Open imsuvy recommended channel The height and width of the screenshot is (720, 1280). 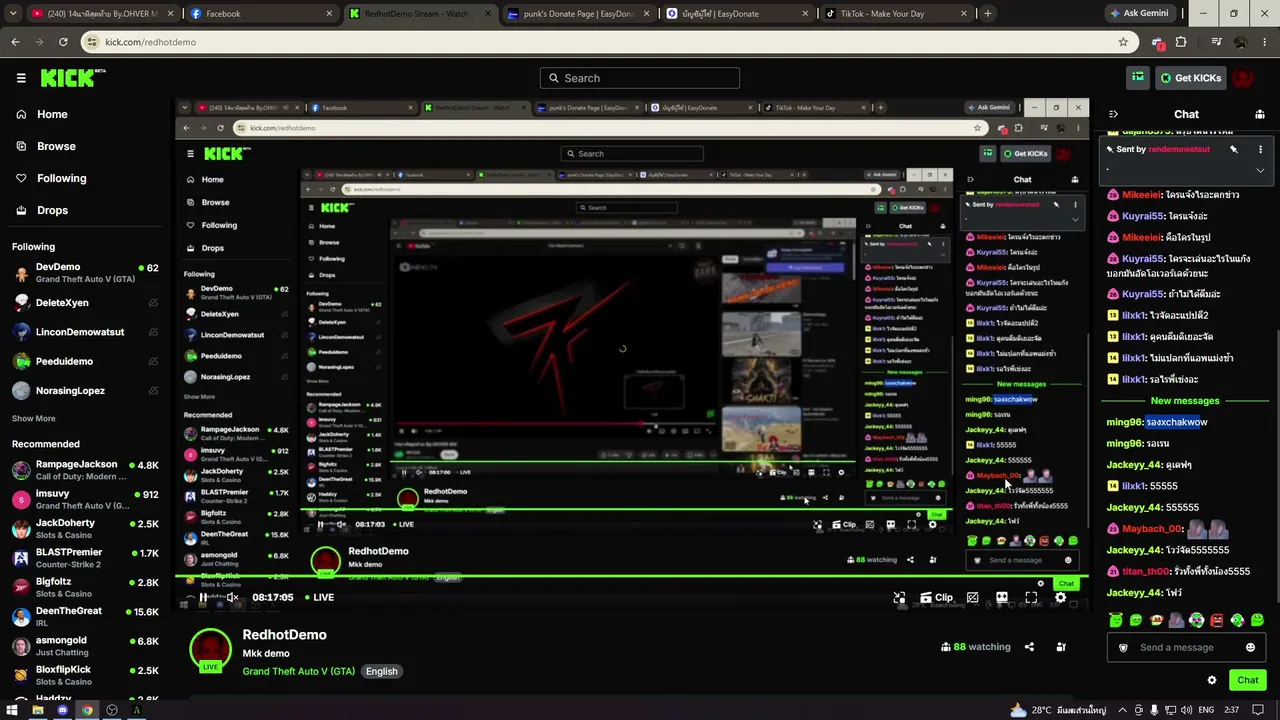[85, 499]
